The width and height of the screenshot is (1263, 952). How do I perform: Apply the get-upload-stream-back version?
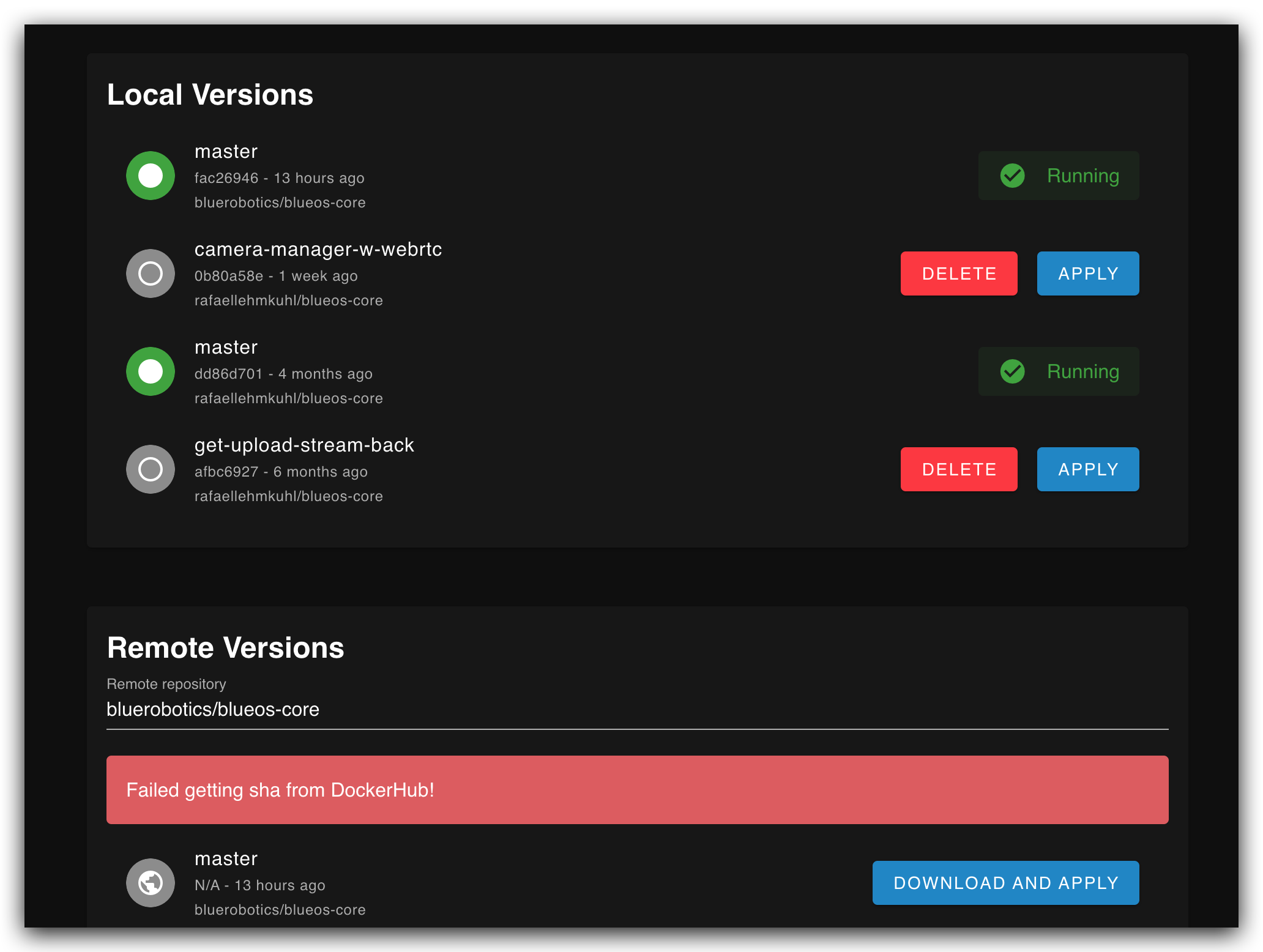click(1087, 469)
